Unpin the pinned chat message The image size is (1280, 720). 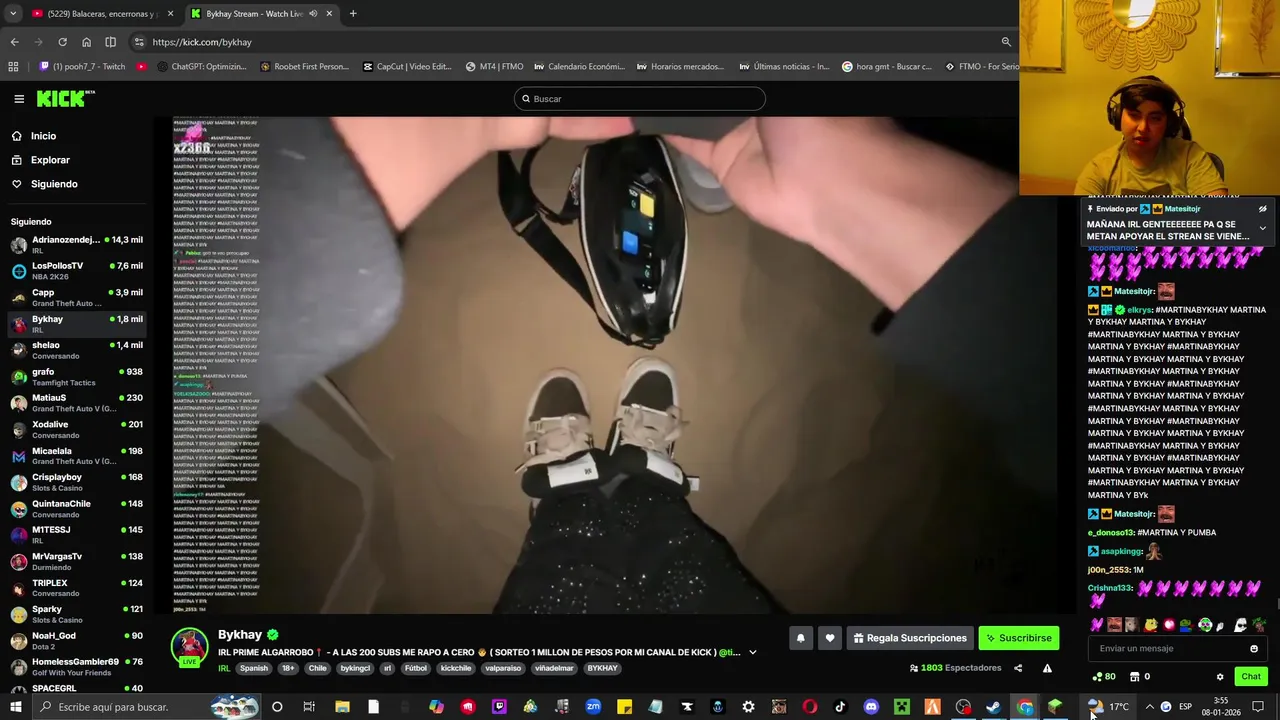coord(1263,209)
